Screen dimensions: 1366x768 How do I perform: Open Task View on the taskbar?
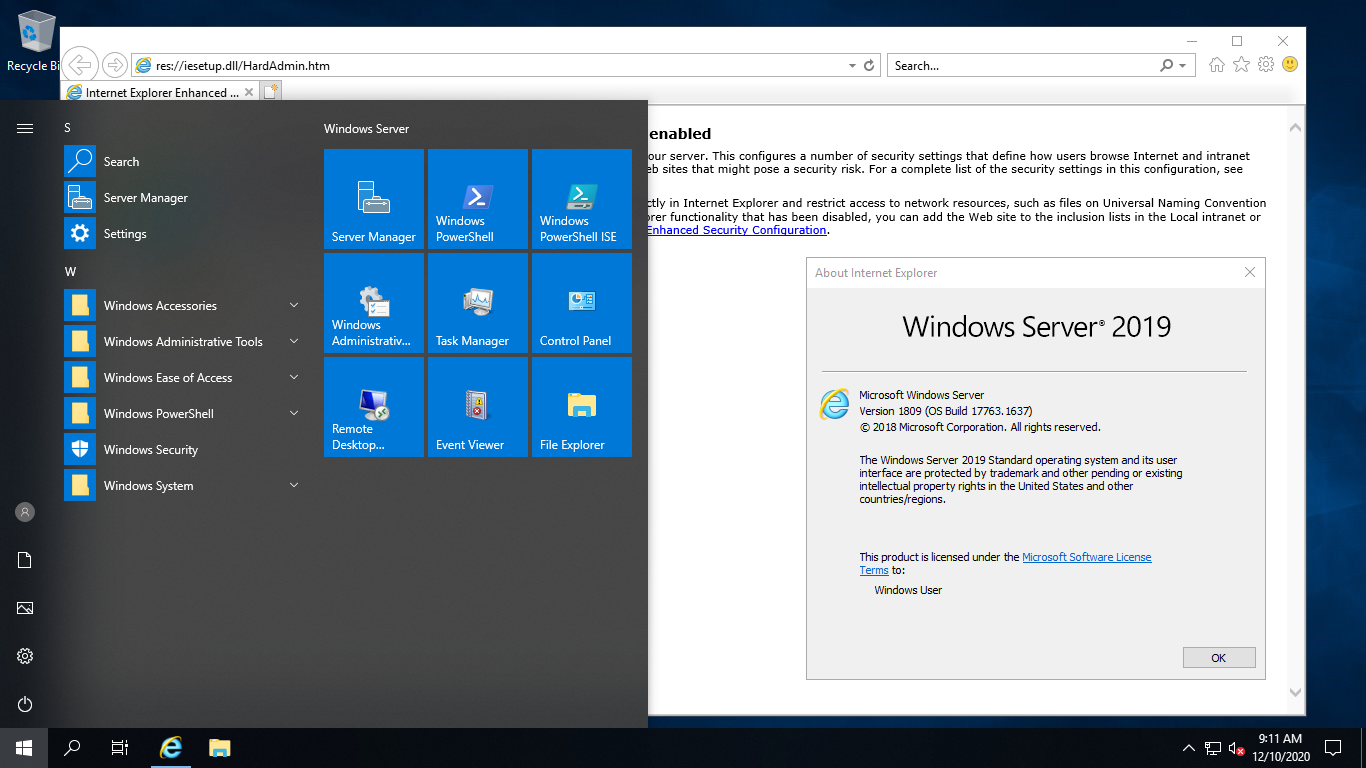click(120, 748)
